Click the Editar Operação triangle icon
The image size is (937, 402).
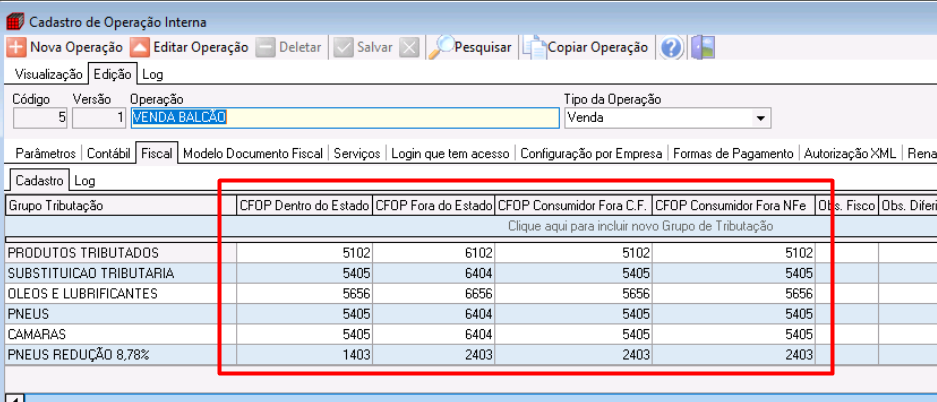140,47
